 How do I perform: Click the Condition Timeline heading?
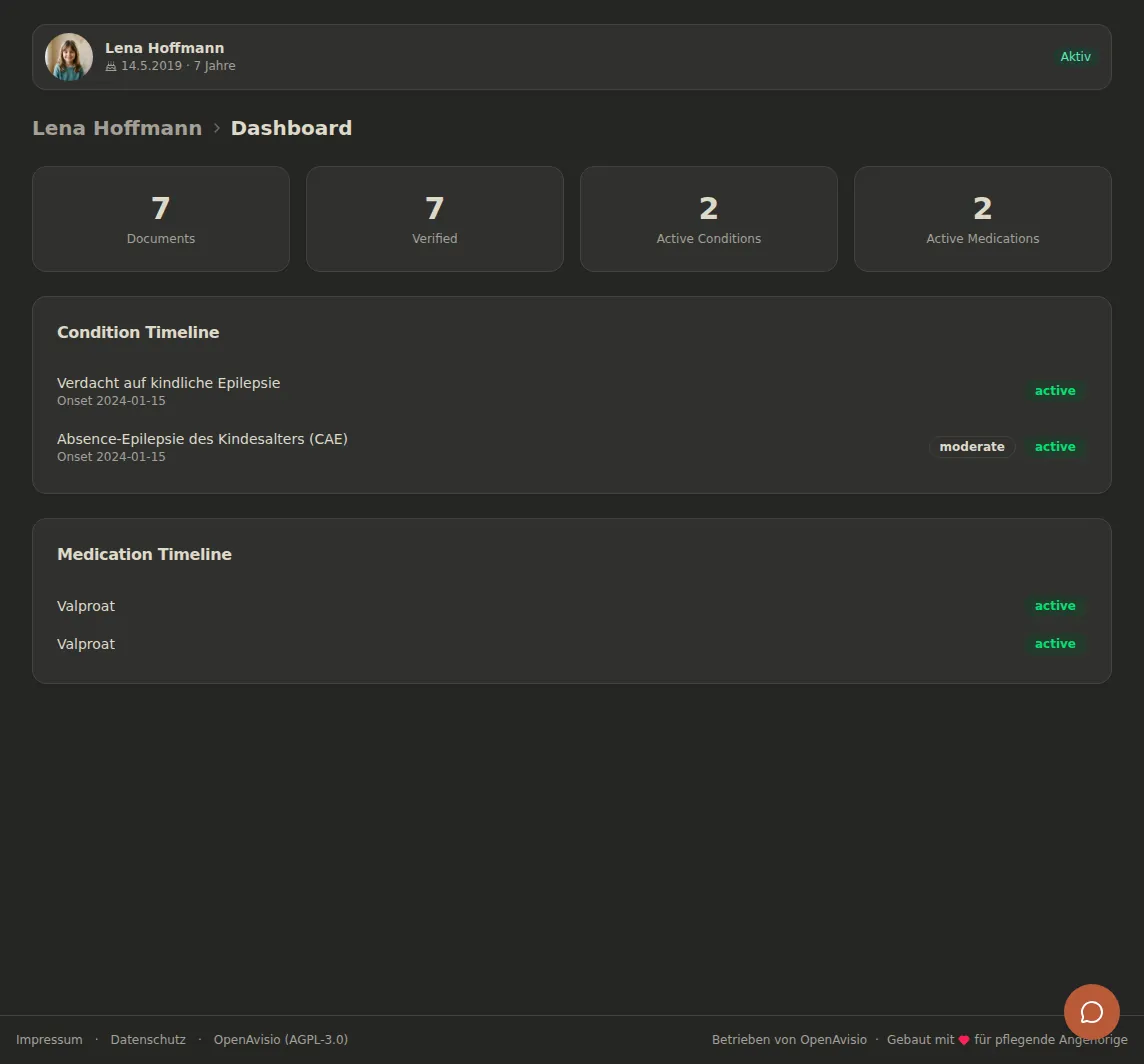(x=138, y=332)
